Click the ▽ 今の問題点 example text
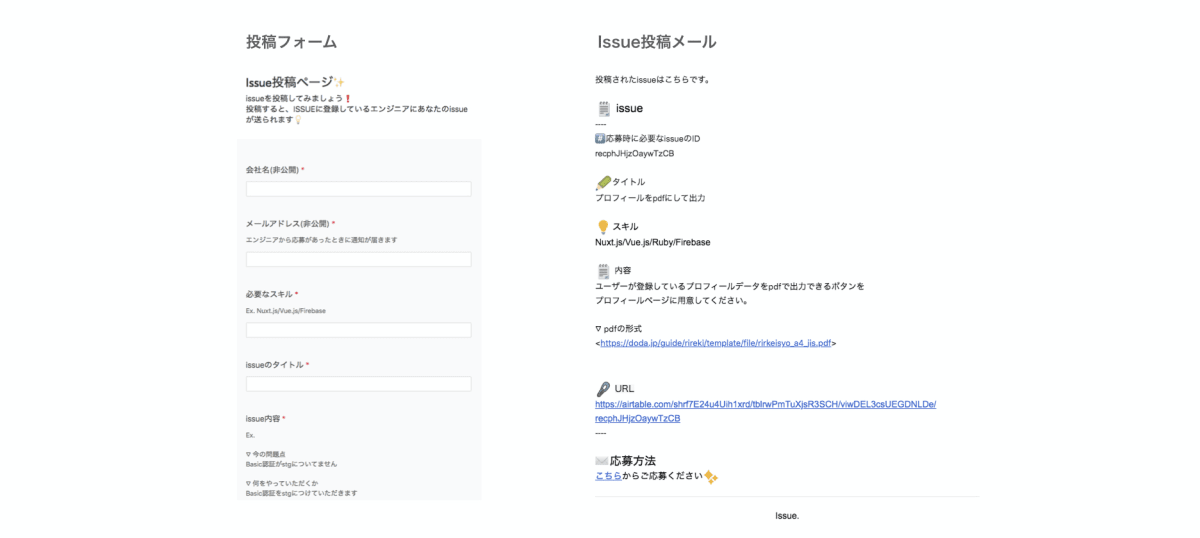 click(266, 454)
